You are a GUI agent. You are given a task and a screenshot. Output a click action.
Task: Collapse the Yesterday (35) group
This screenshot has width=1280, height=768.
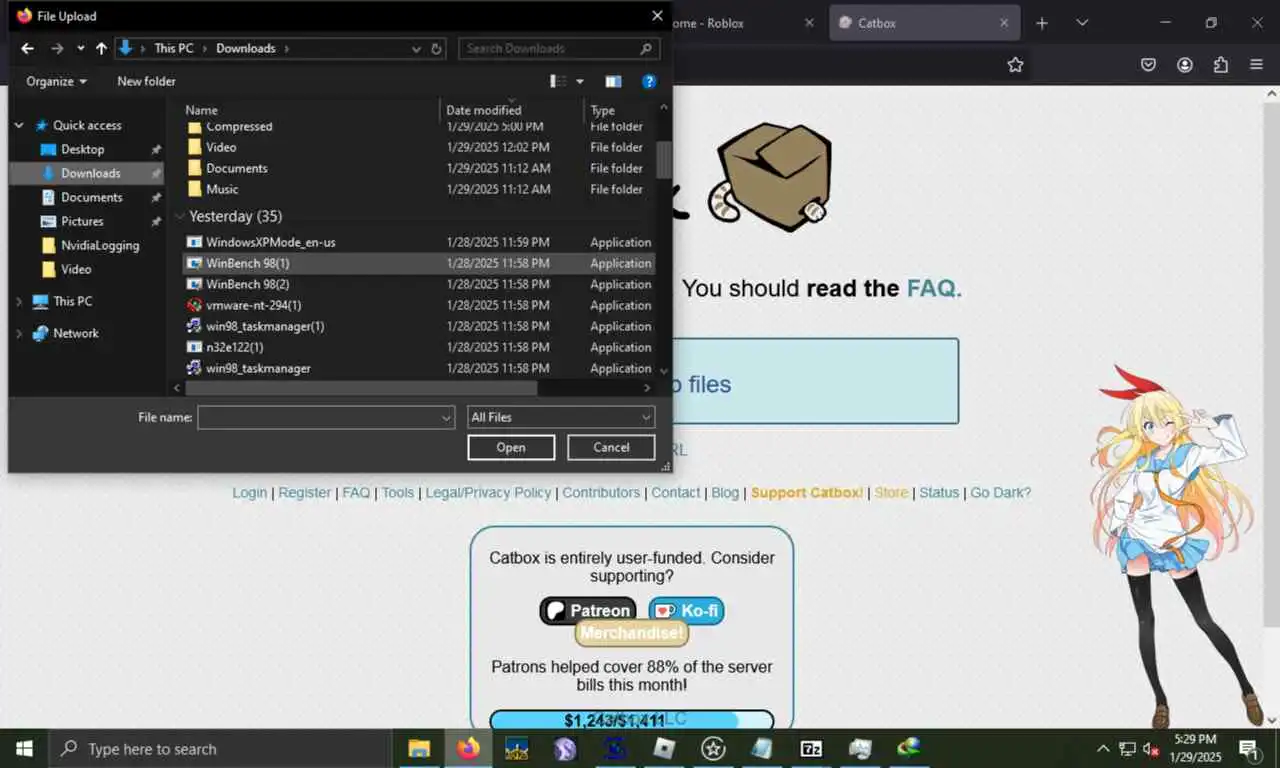180,216
